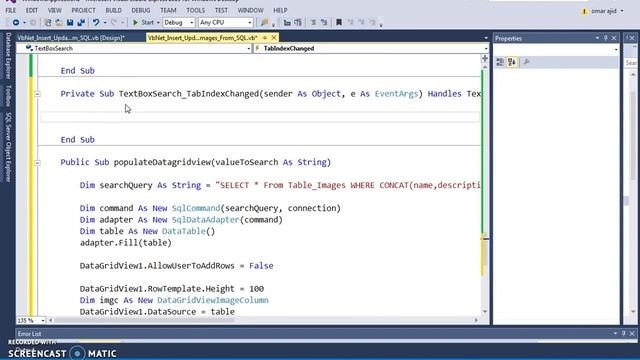Click 'False' in the AllowUserToAddRows line

261,266
